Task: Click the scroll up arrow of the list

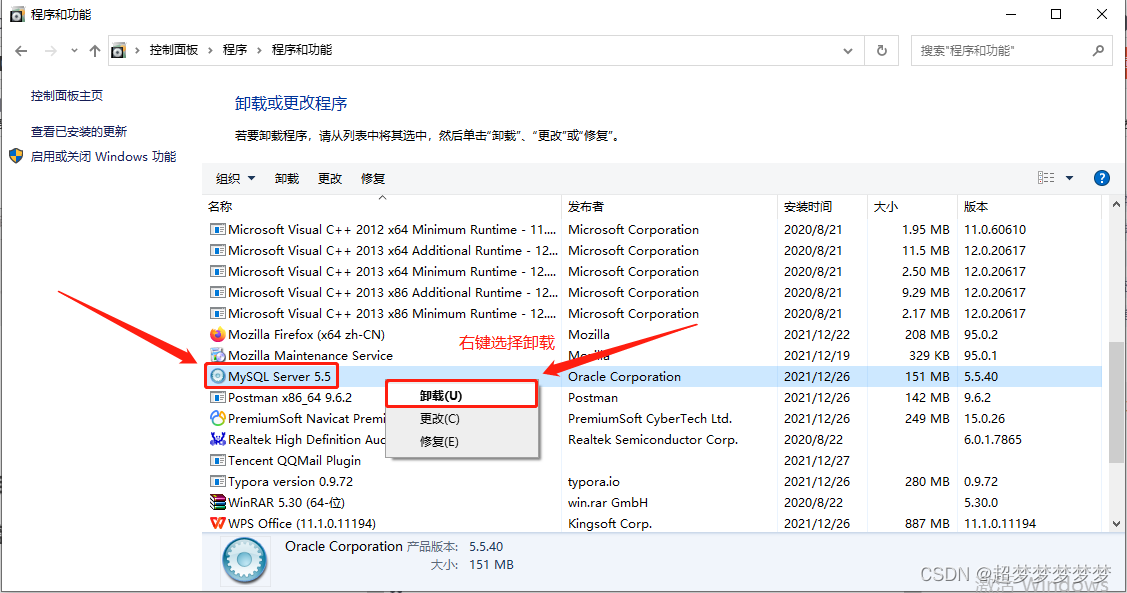Action: pos(1116,206)
